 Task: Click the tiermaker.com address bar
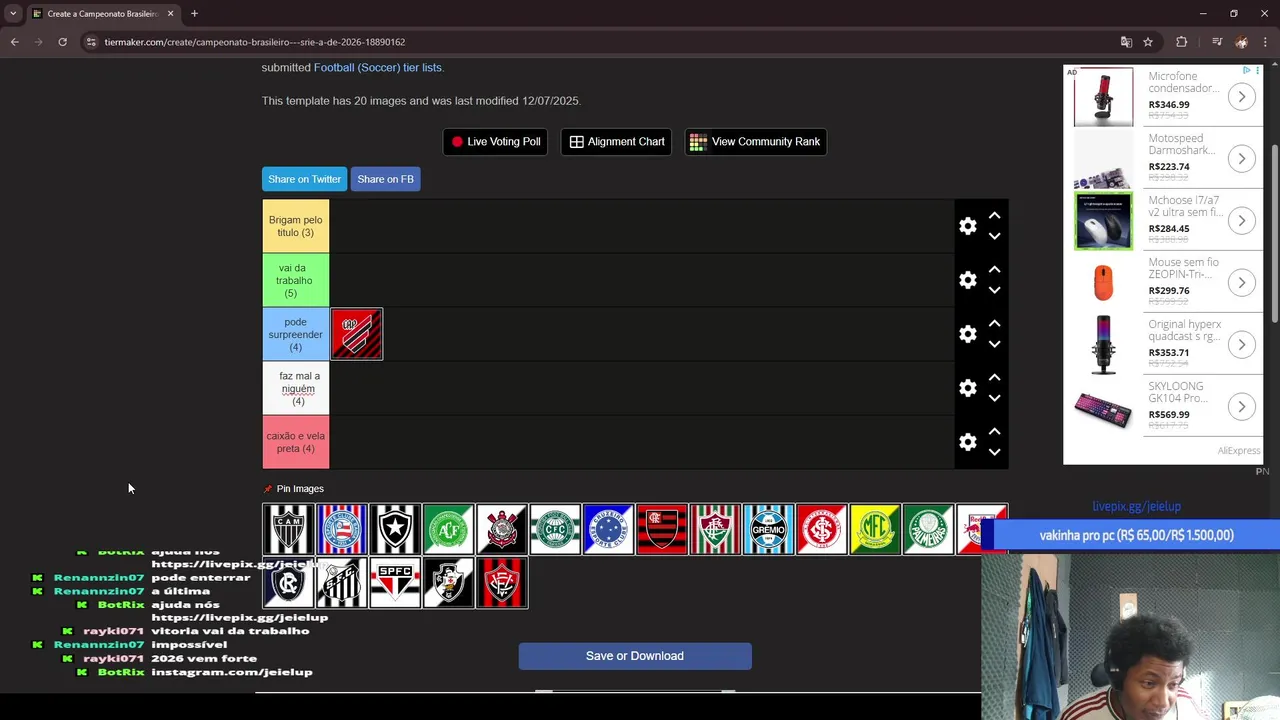(x=600, y=42)
